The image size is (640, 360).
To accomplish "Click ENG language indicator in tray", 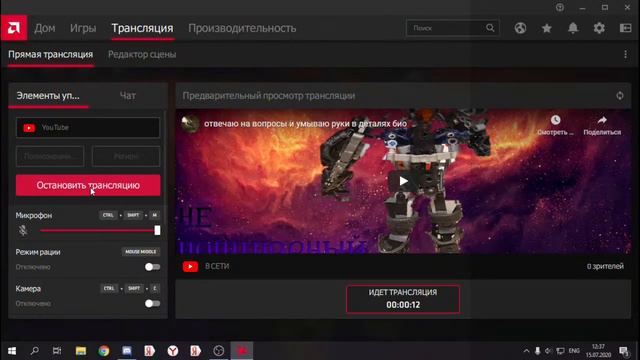I will 574,351.
